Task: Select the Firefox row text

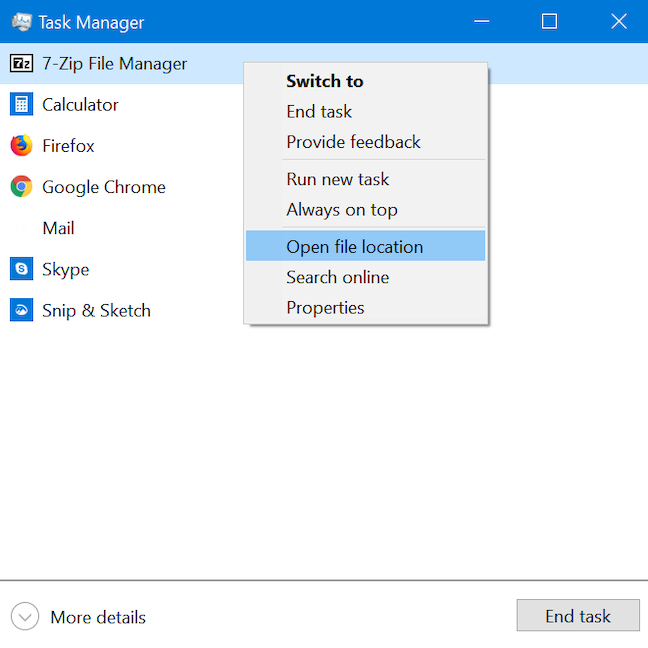Action: (68, 146)
